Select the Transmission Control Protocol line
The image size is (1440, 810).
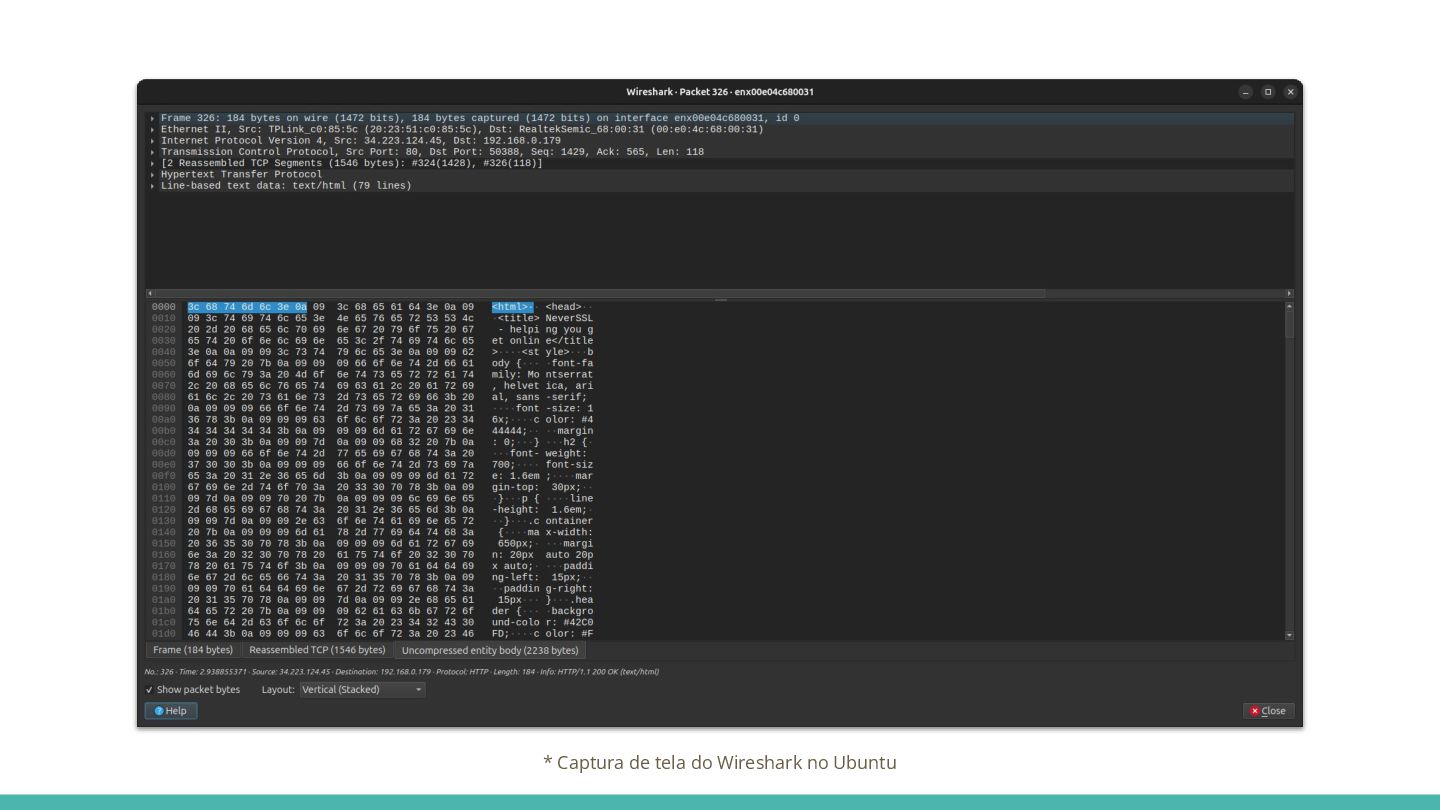[x=432, y=152]
